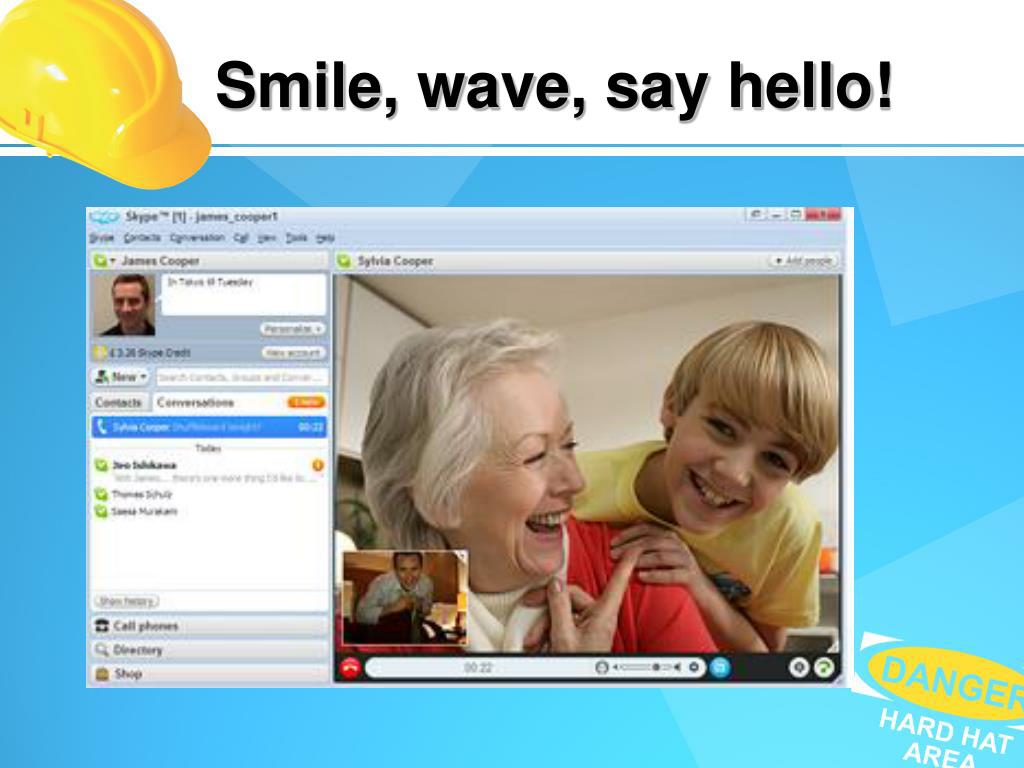Select the Saesa Murakami name in conversation list
Screen dimensions: 1024x768
[x=144, y=511]
